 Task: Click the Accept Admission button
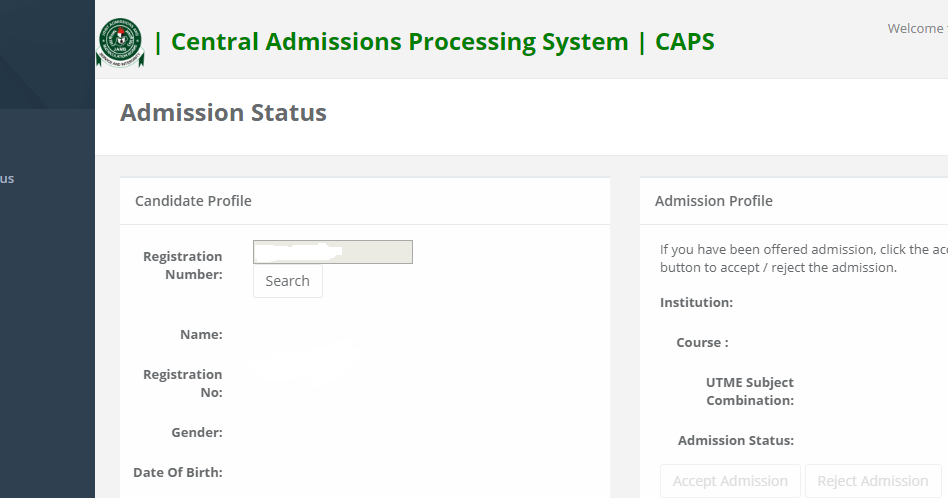click(x=730, y=481)
